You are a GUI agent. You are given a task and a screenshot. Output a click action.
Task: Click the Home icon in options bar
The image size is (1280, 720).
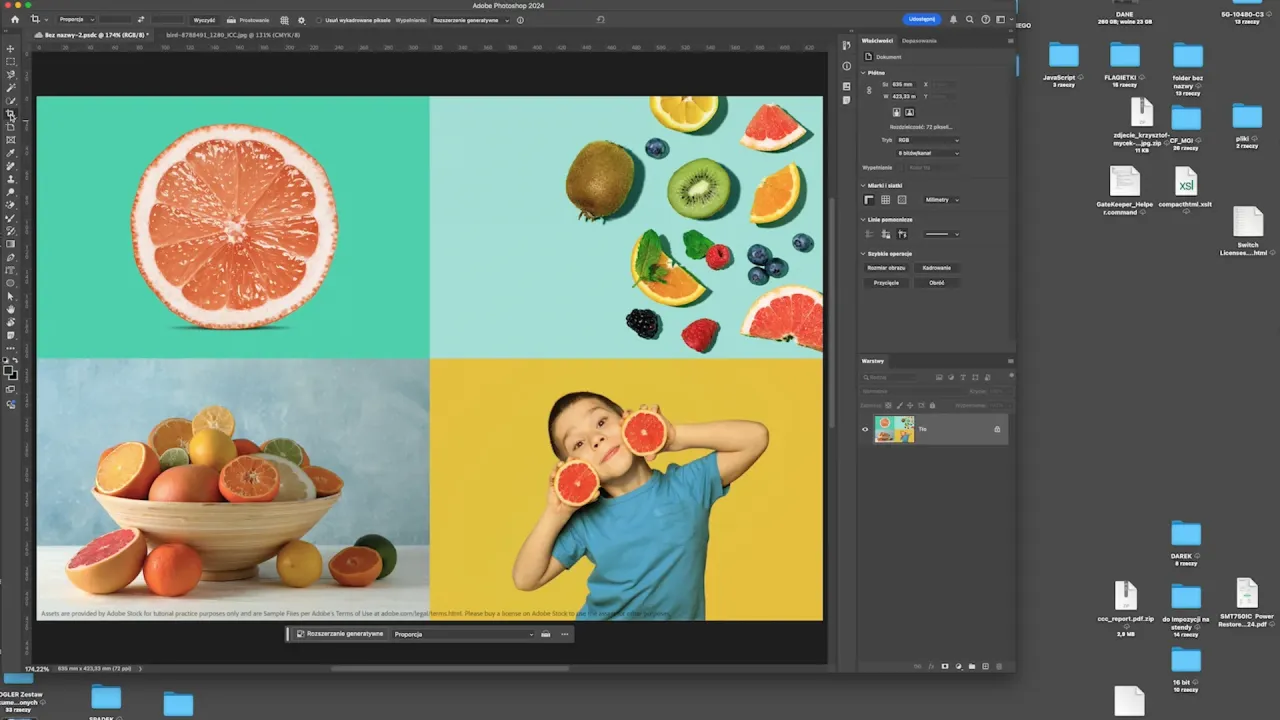[14, 19]
